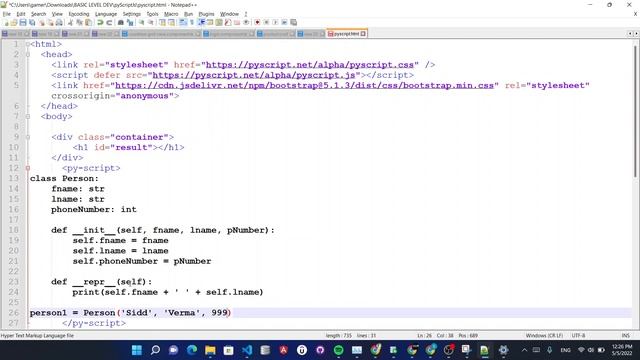Save the current file with the floppy icon
Screen dimensions: 640x360
coord(23,22)
